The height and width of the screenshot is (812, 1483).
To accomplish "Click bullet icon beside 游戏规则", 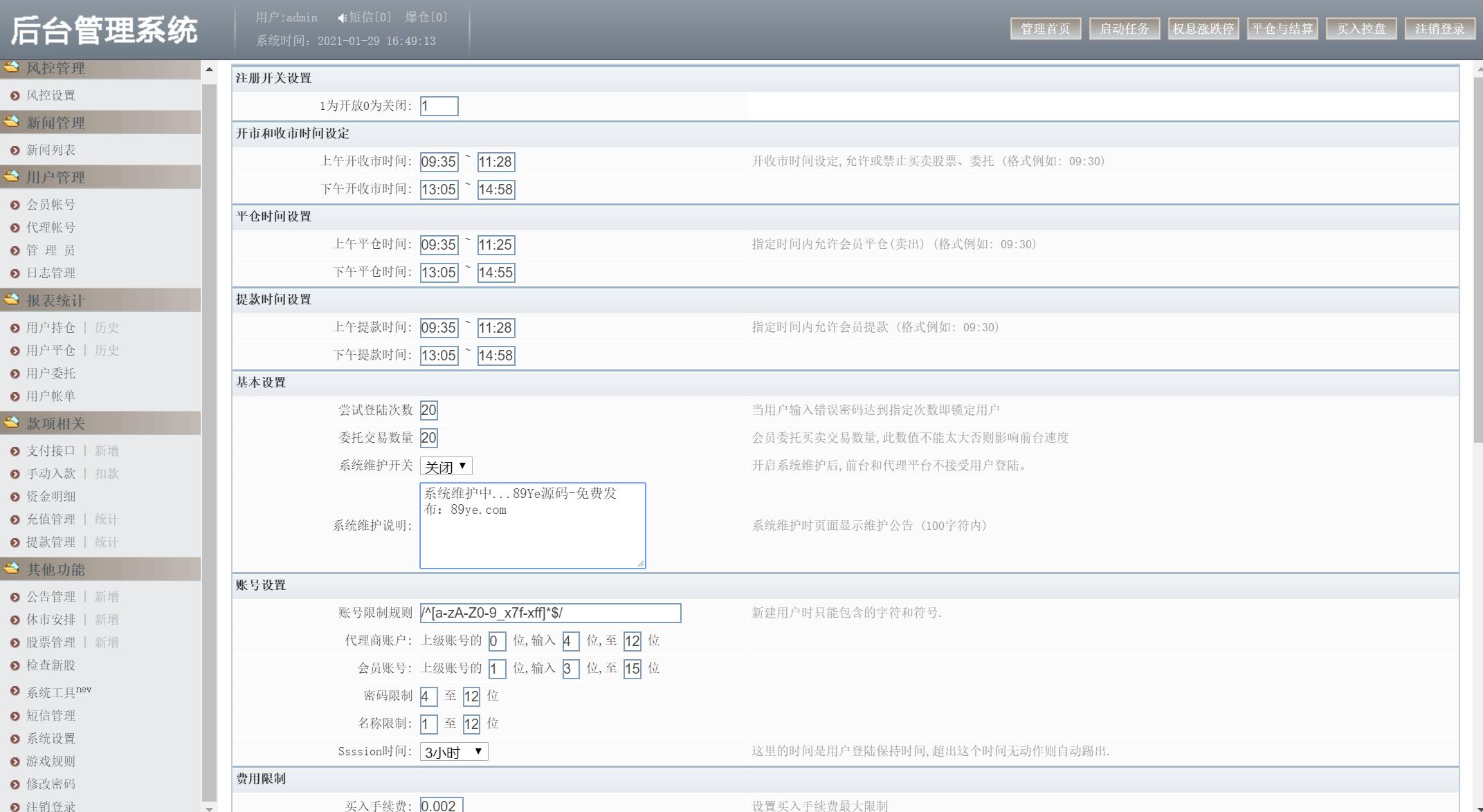I will pyautogui.click(x=15, y=762).
